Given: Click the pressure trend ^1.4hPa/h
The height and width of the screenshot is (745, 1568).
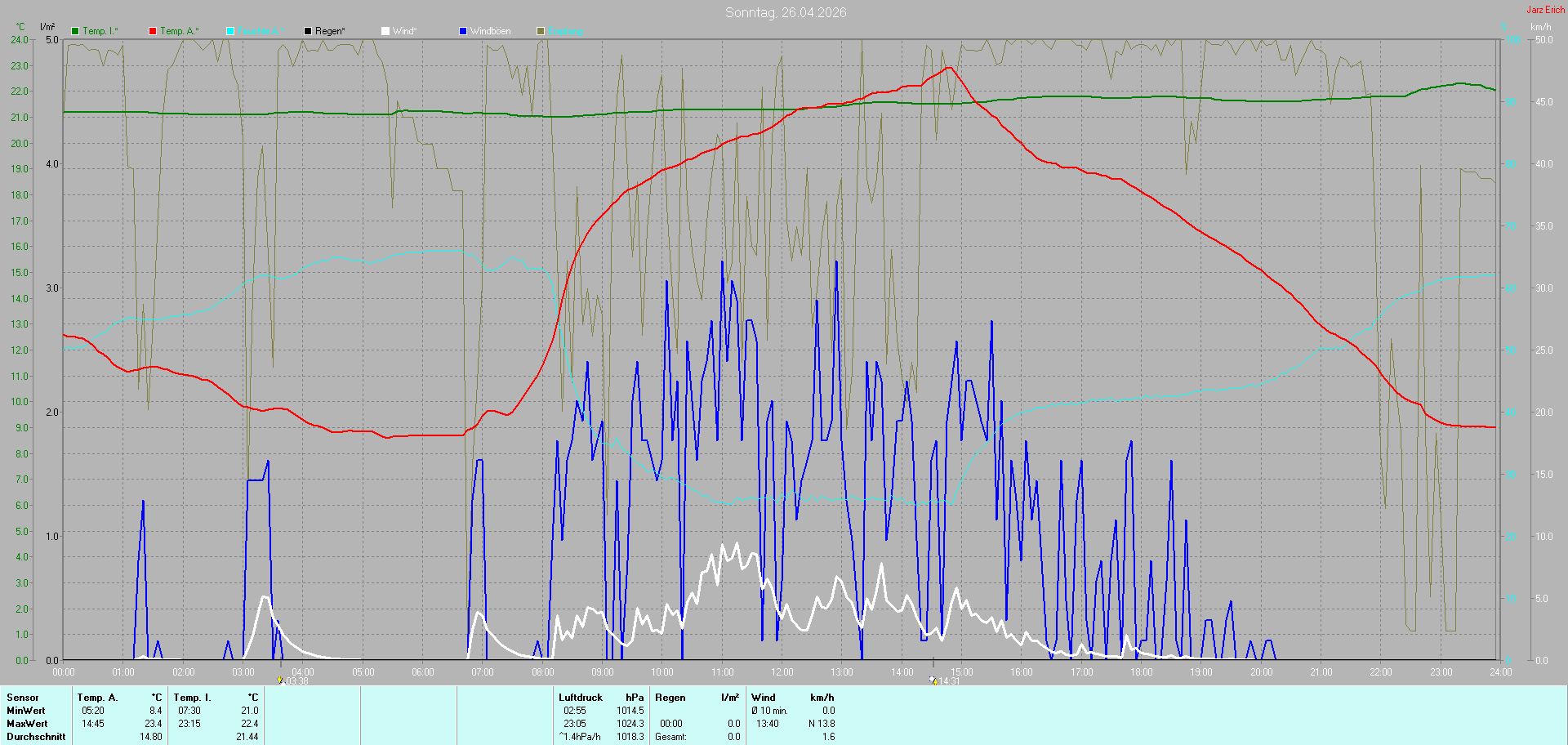Looking at the screenshot, I should [x=580, y=737].
